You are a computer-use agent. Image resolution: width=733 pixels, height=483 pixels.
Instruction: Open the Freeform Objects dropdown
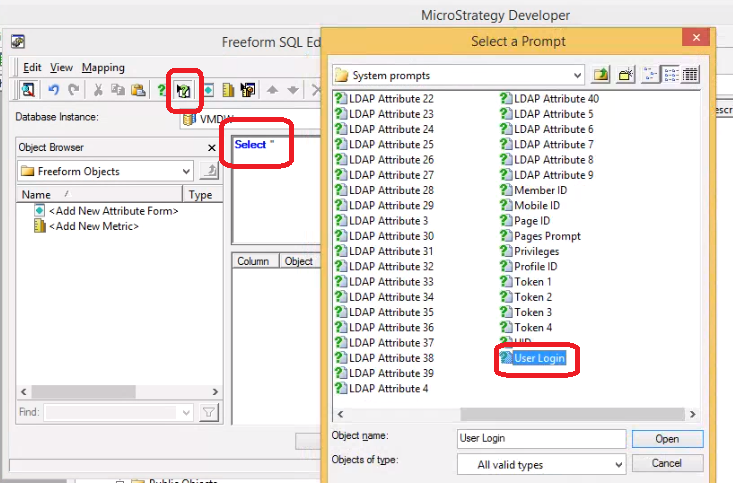[x=186, y=172]
